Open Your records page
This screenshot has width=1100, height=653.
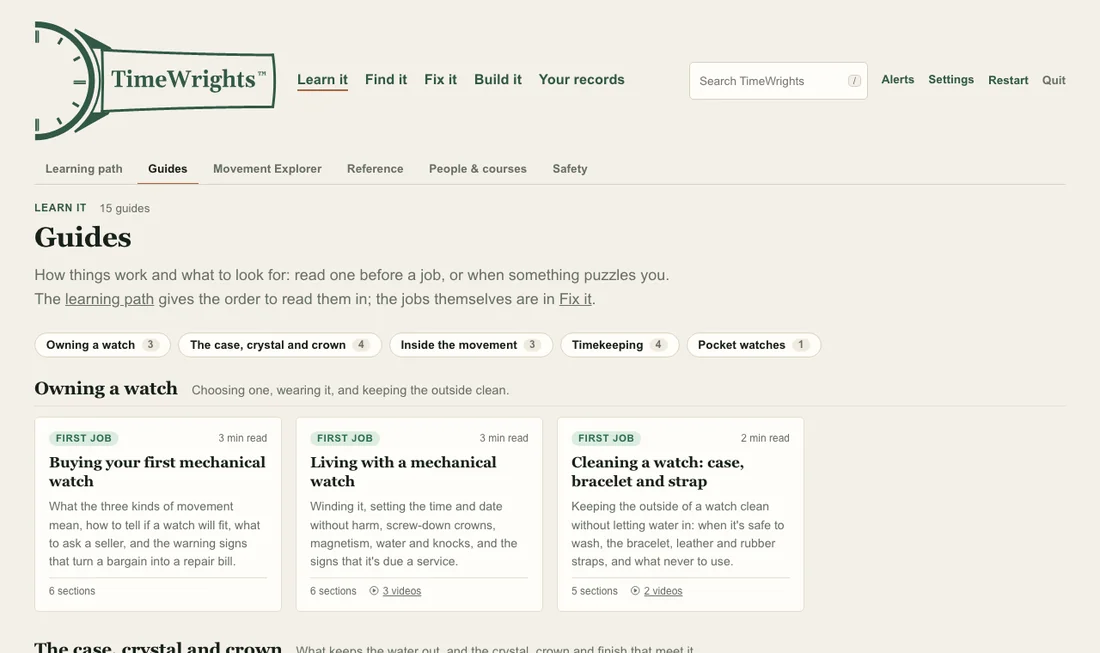coord(582,79)
